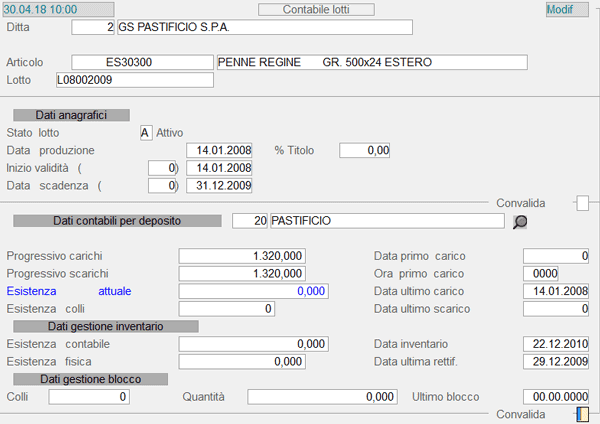Viewport: 600px width, 424px height.
Task: Toggle the lower Convalida checkbox
Action: (582, 414)
